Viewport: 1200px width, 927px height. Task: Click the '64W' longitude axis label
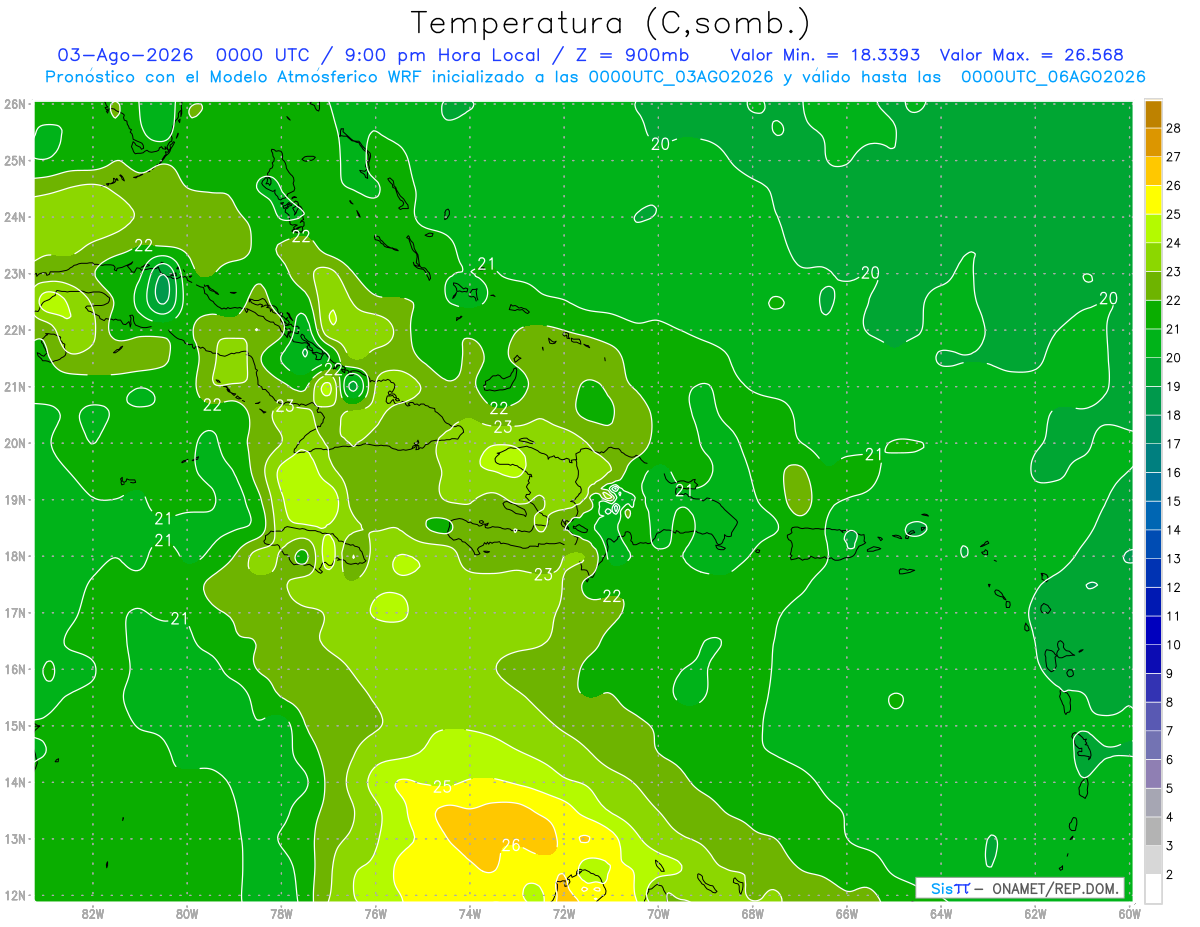point(940,913)
